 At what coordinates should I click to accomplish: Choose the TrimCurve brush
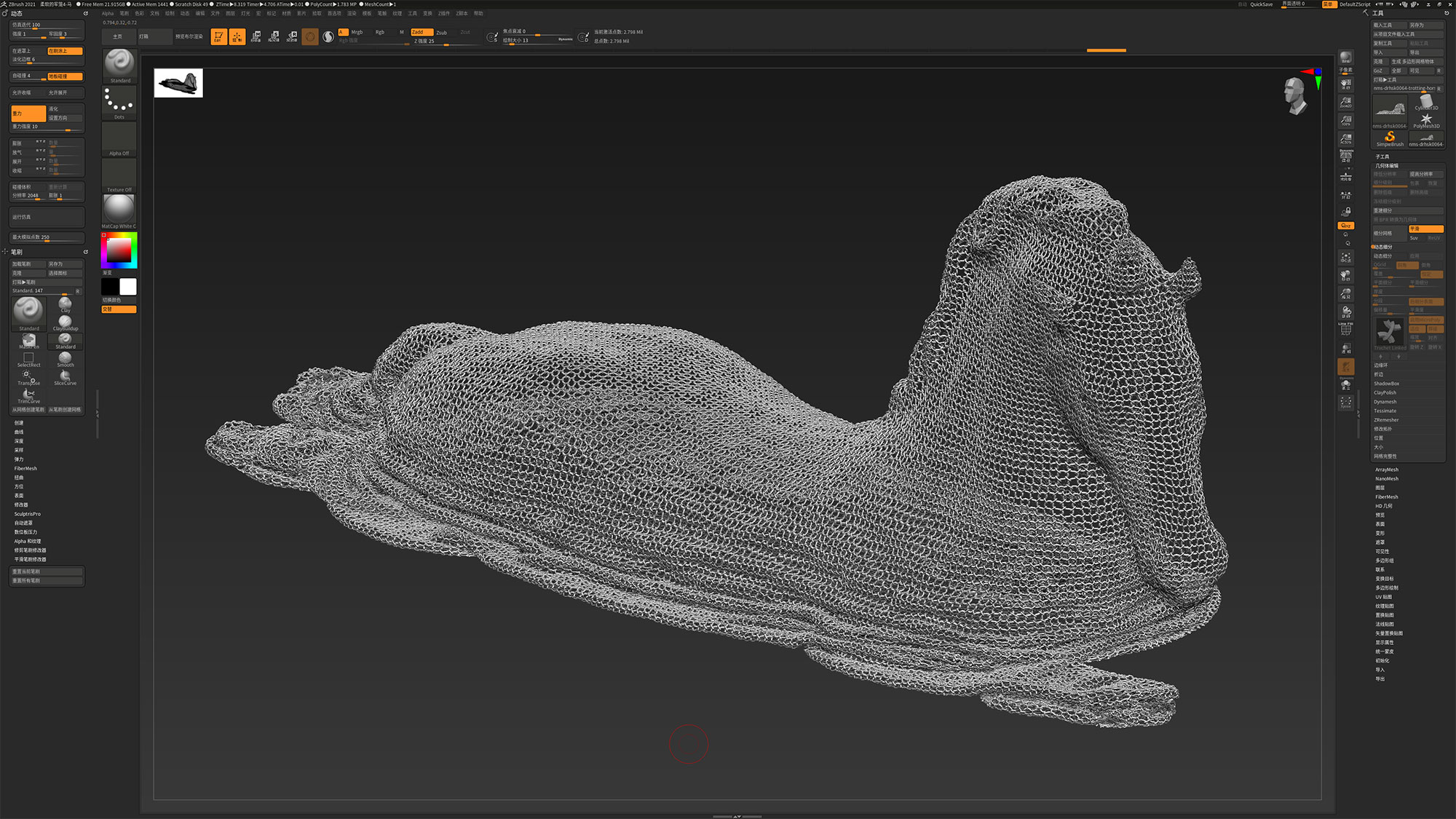[28, 395]
